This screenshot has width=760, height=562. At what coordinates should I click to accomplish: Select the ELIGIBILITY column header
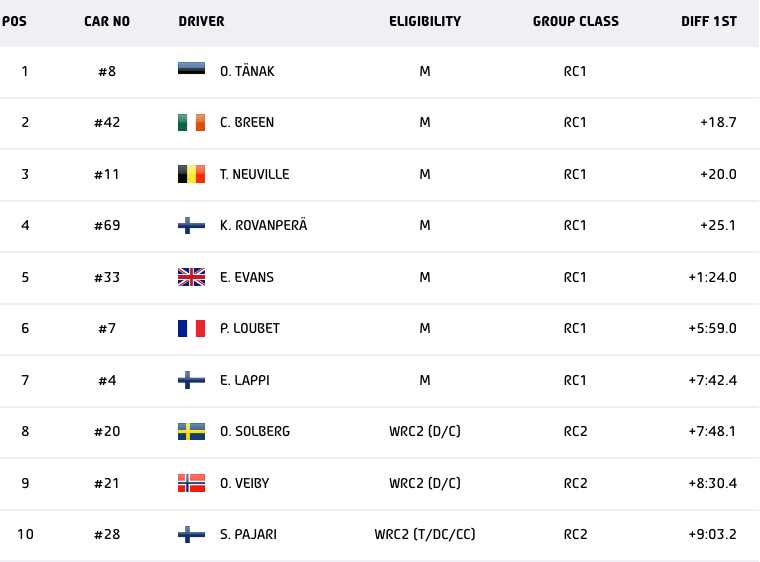(425, 21)
